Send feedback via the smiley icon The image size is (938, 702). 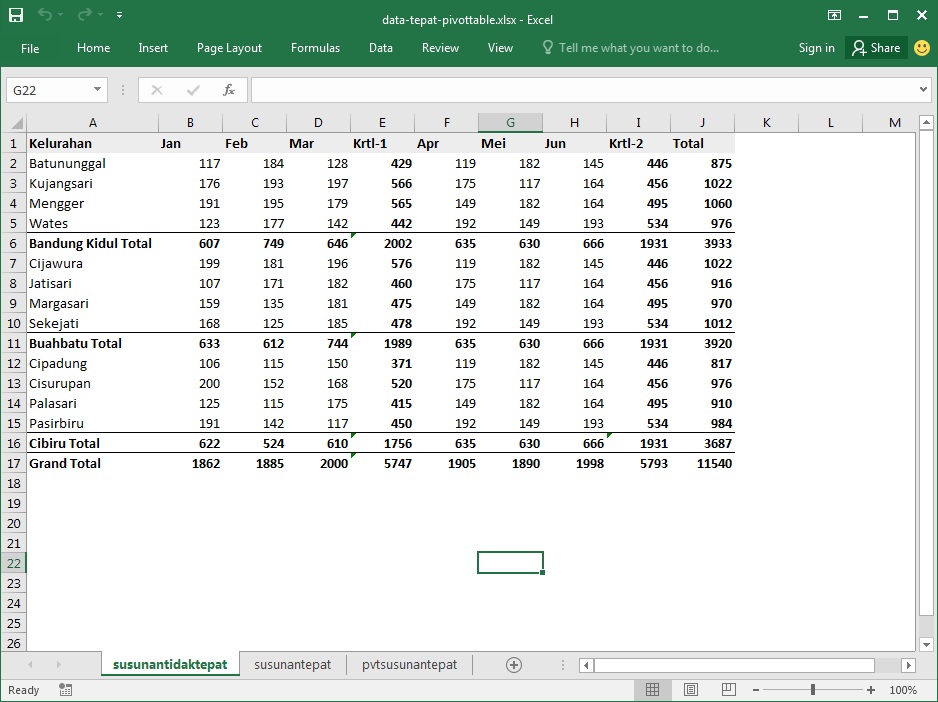click(921, 47)
